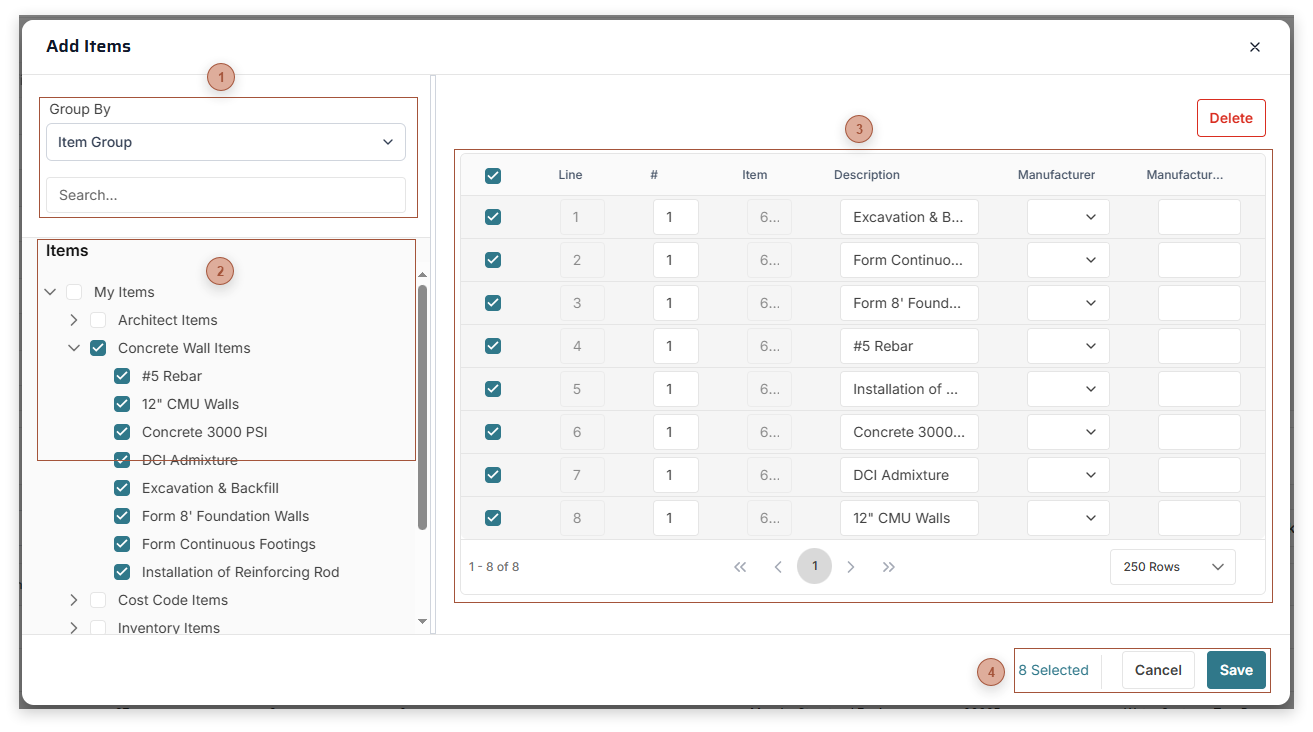Toggle the select-all checkbox in table header
This screenshot has height=732, width=1313.
[493, 175]
